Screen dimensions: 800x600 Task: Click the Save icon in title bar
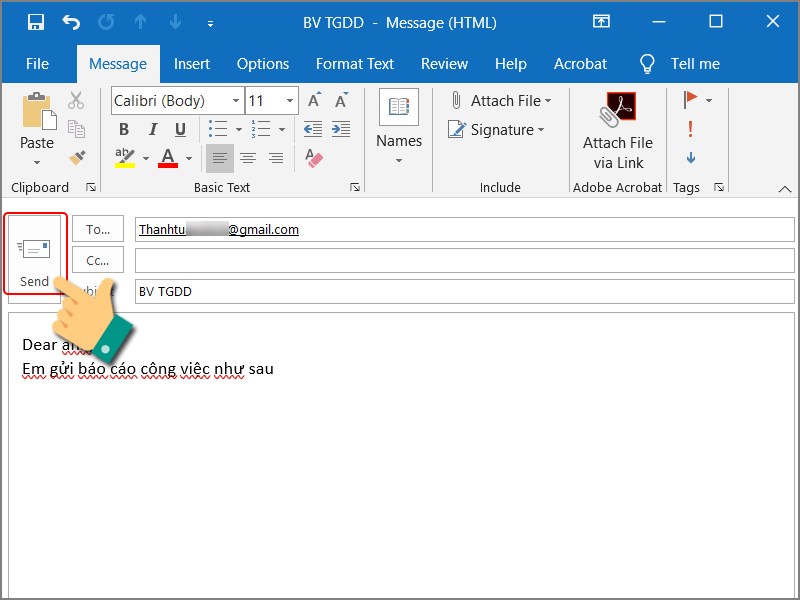pyautogui.click(x=36, y=22)
